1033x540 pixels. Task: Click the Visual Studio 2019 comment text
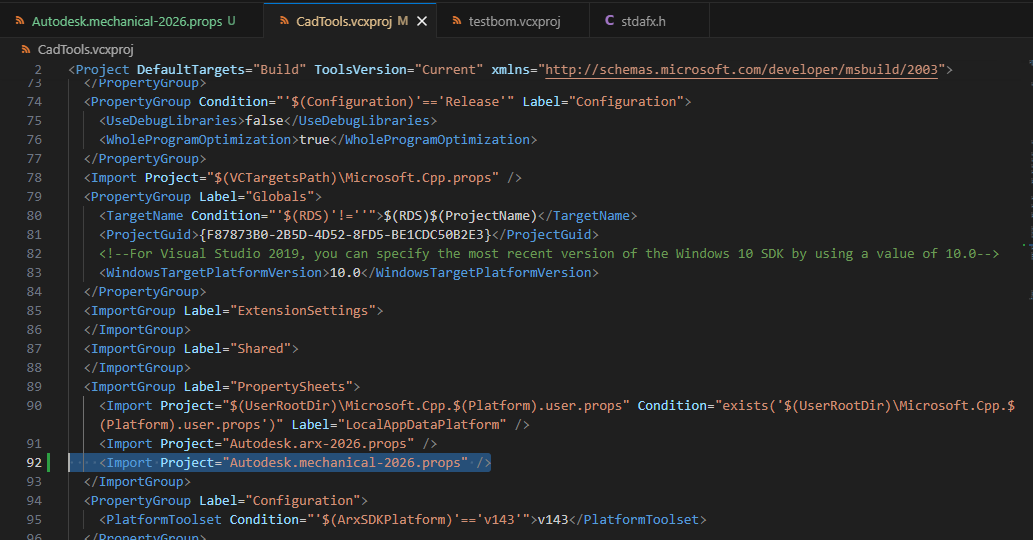click(x=550, y=253)
